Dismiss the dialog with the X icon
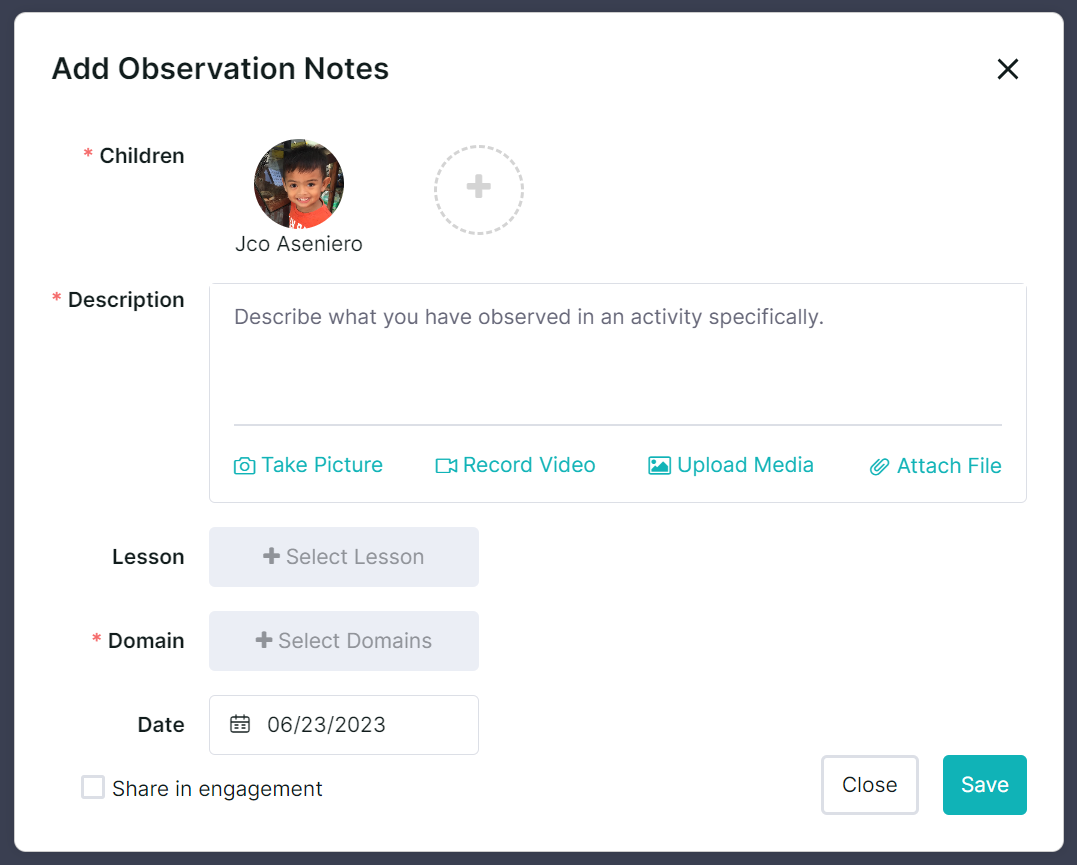 (1007, 69)
